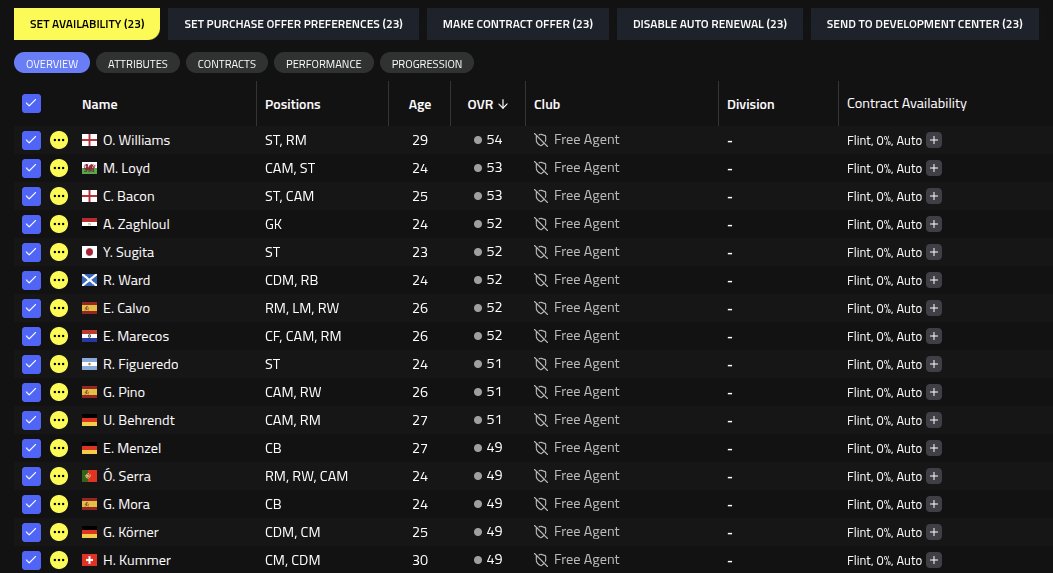Expand contract availability for R. Figueredo

[933, 364]
